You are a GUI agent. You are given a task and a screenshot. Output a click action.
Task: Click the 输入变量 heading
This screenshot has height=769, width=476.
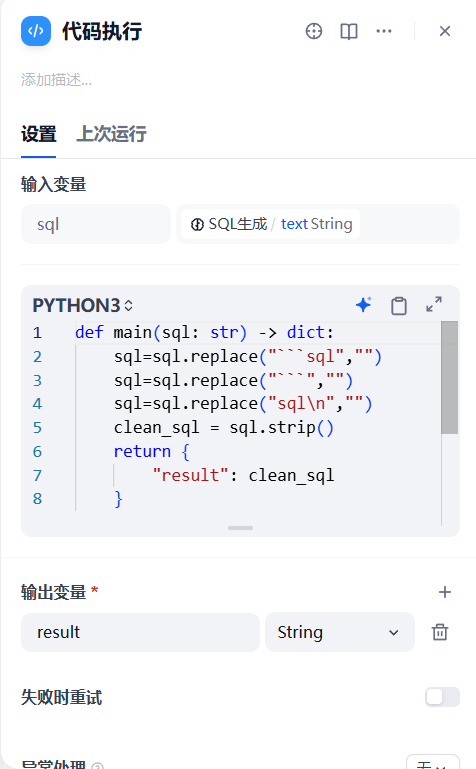coord(53,184)
